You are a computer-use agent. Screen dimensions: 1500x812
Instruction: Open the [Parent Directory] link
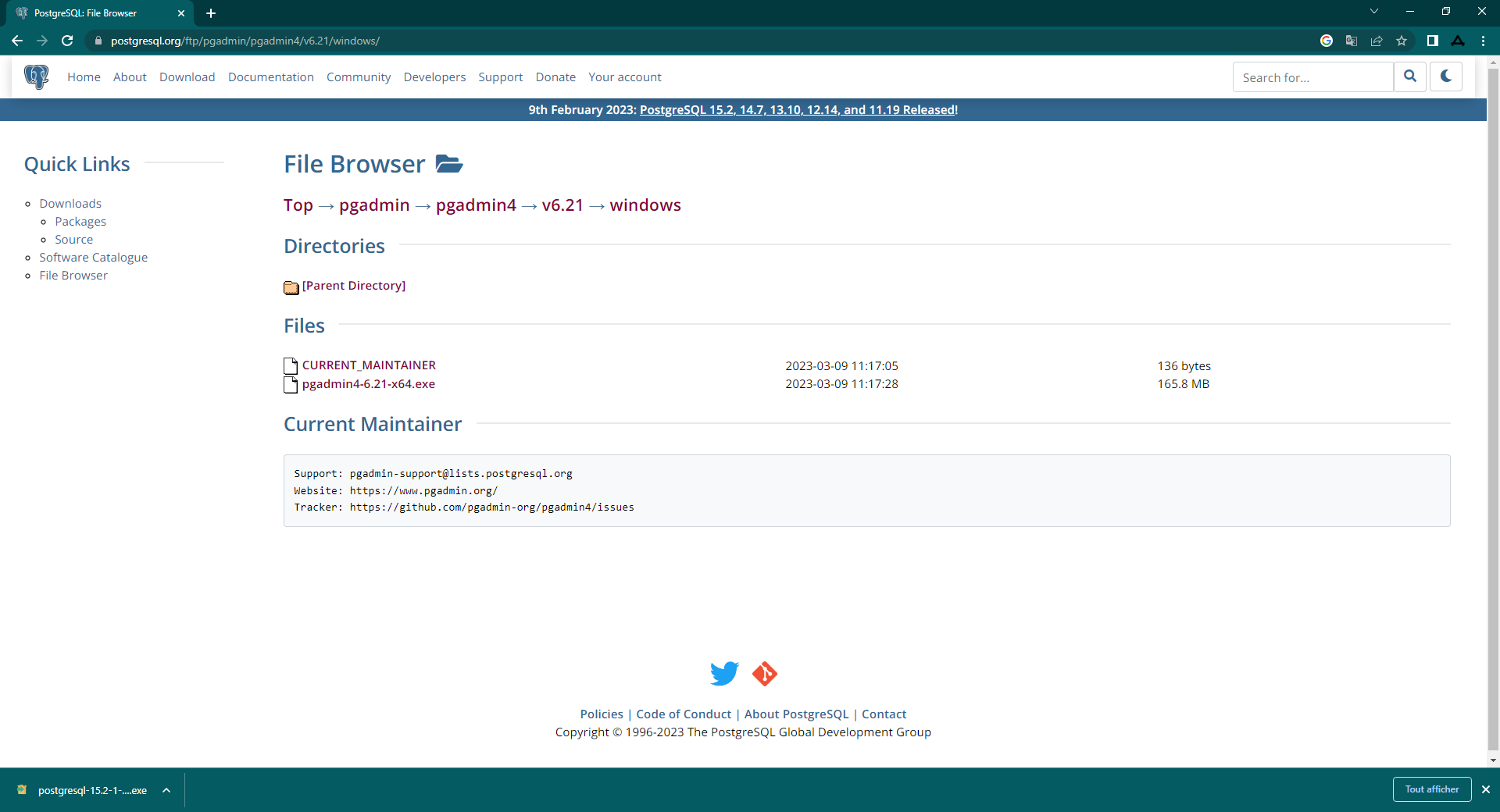tap(354, 286)
